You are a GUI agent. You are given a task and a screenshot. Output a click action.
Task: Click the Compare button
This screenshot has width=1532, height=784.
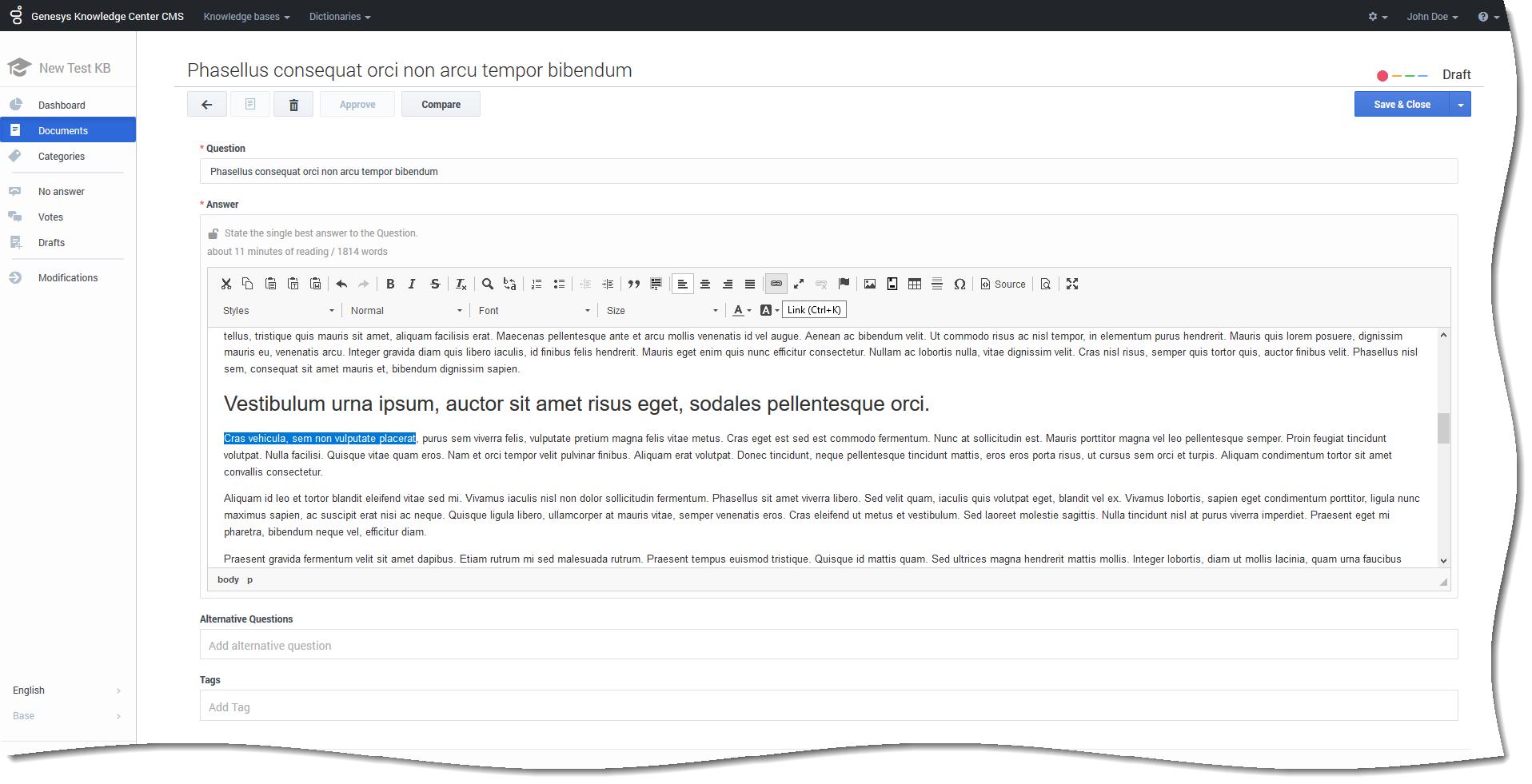(441, 105)
